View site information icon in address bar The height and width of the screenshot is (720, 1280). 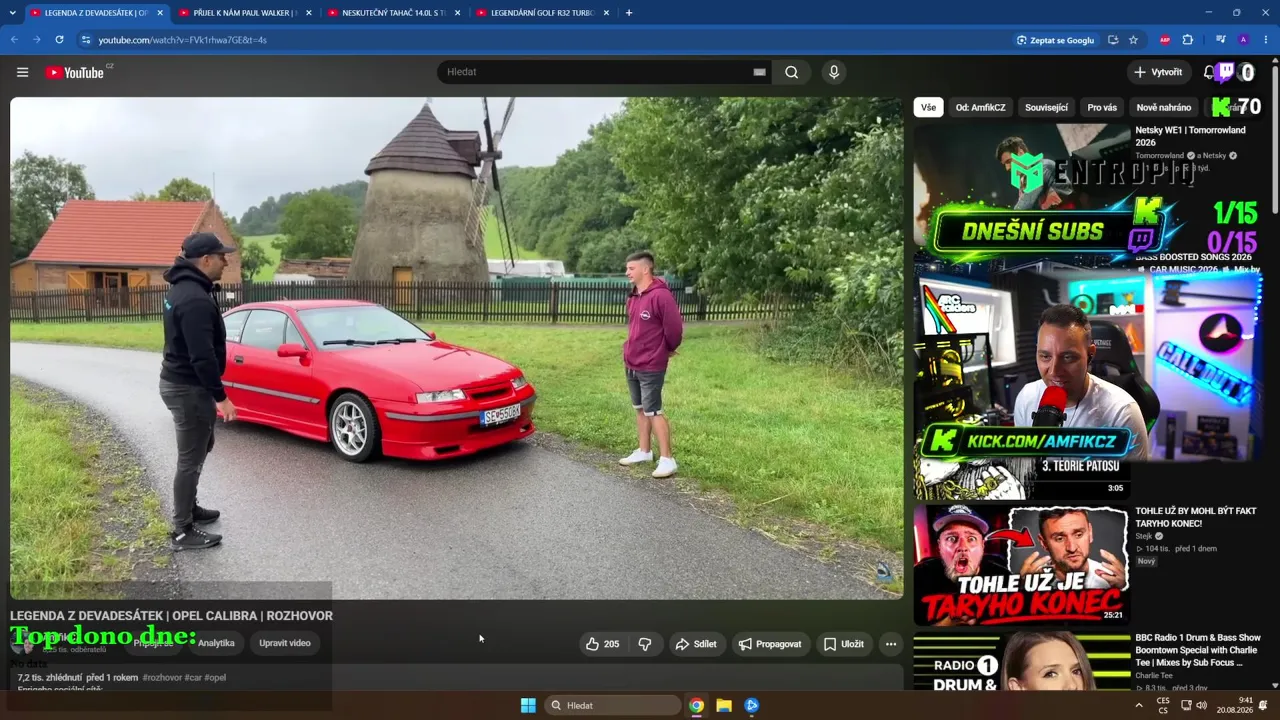[x=86, y=40]
